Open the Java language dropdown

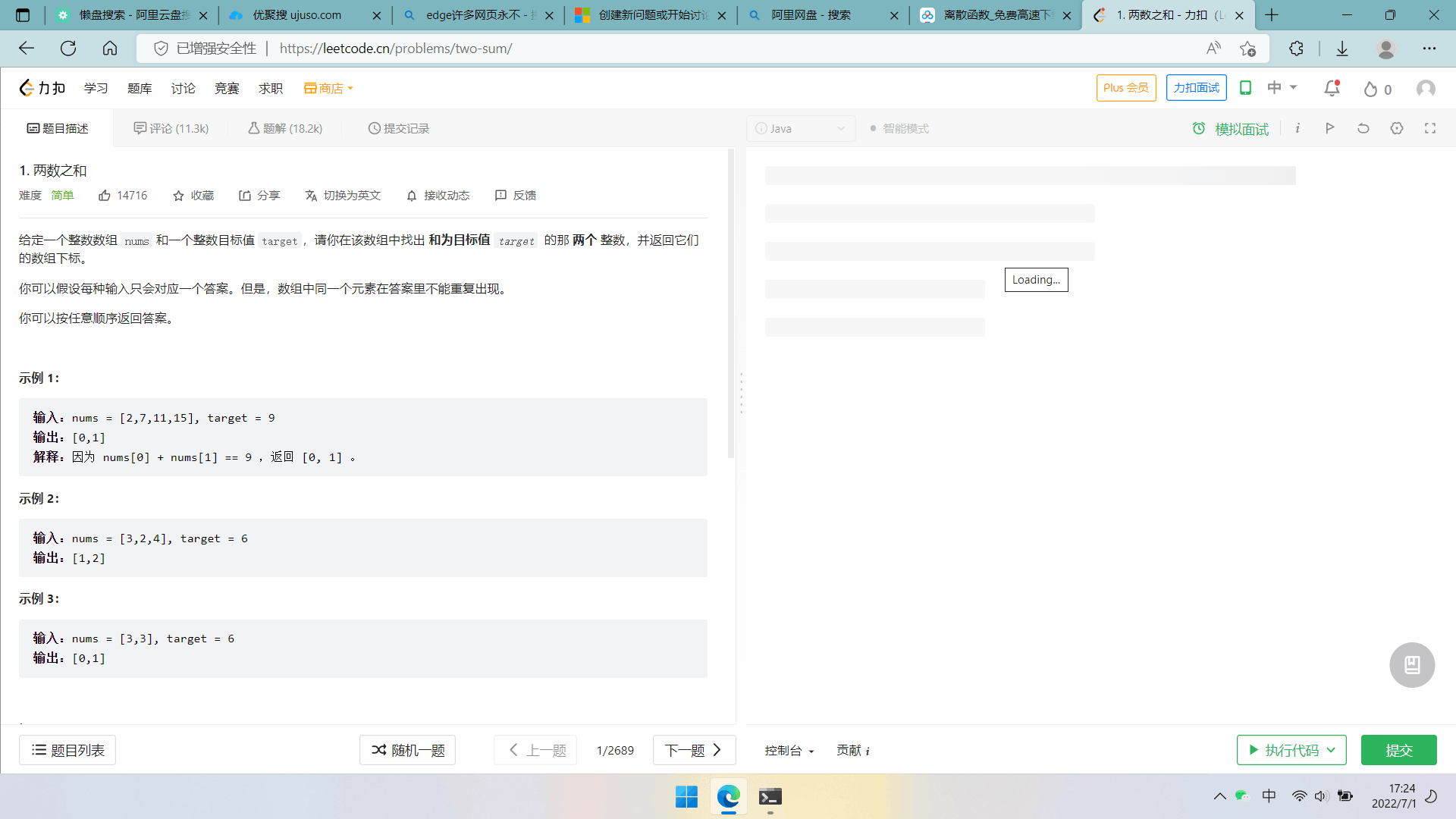[801, 128]
